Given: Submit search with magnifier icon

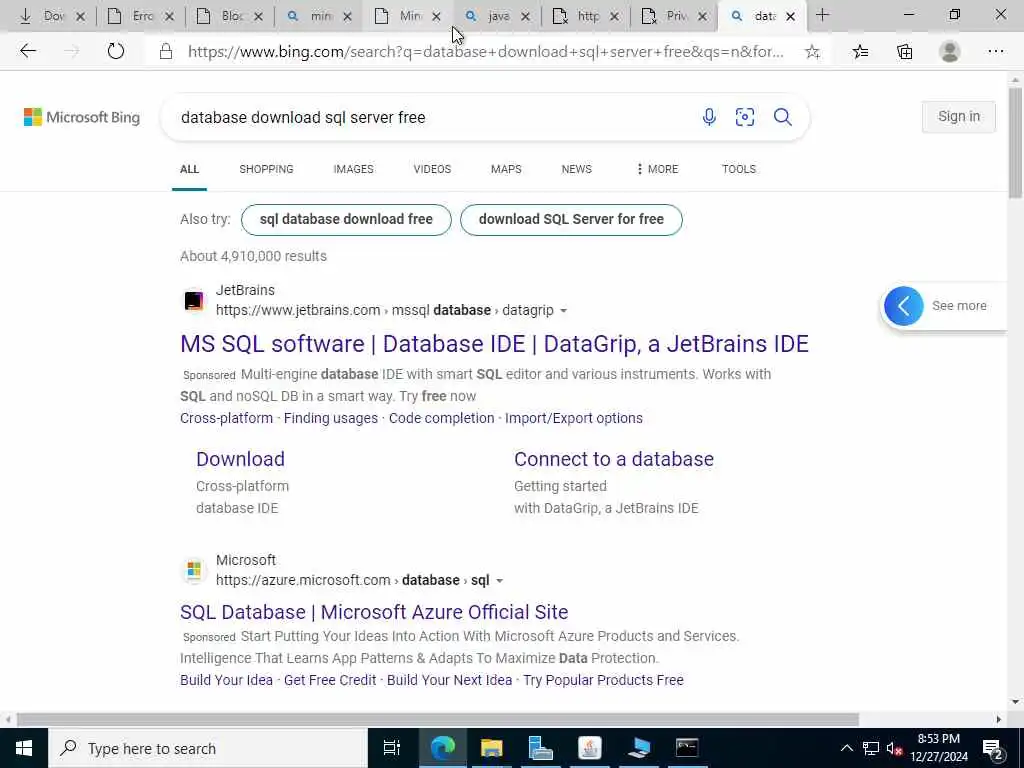Looking at the screenshot, I should coord(782,117).
